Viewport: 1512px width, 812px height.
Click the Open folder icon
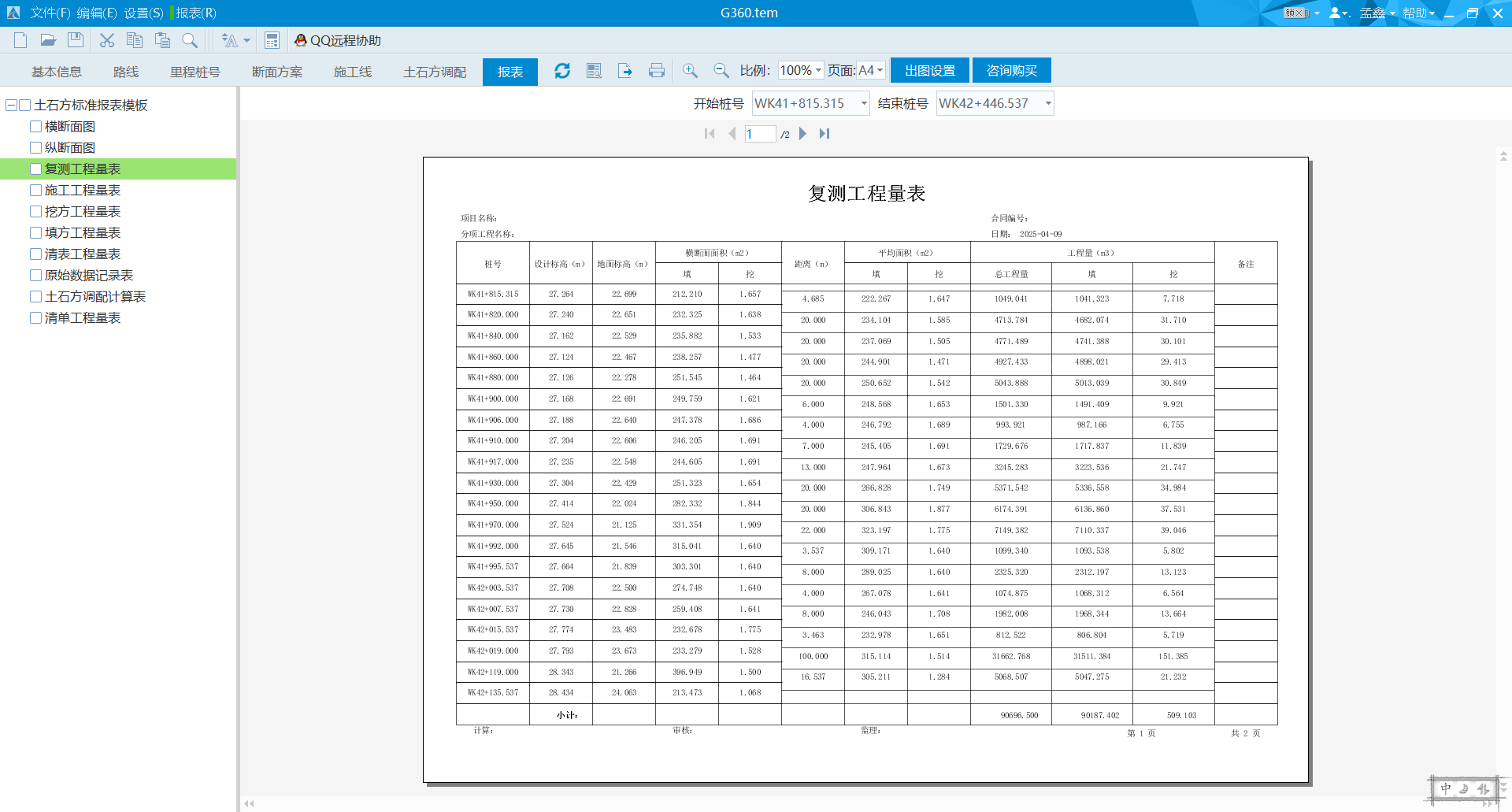48,40
